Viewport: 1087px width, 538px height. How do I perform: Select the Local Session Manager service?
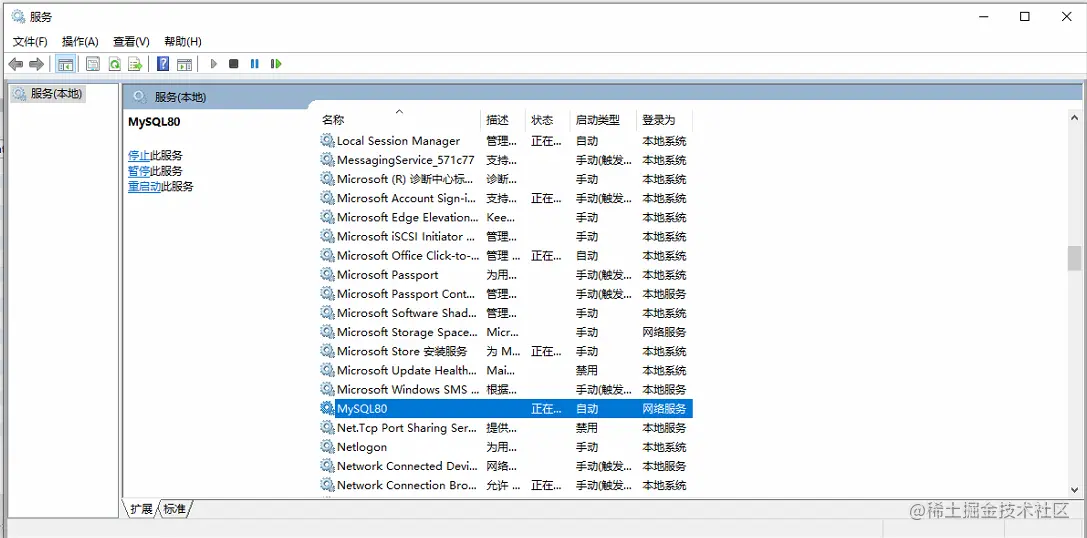coord(399,141)
